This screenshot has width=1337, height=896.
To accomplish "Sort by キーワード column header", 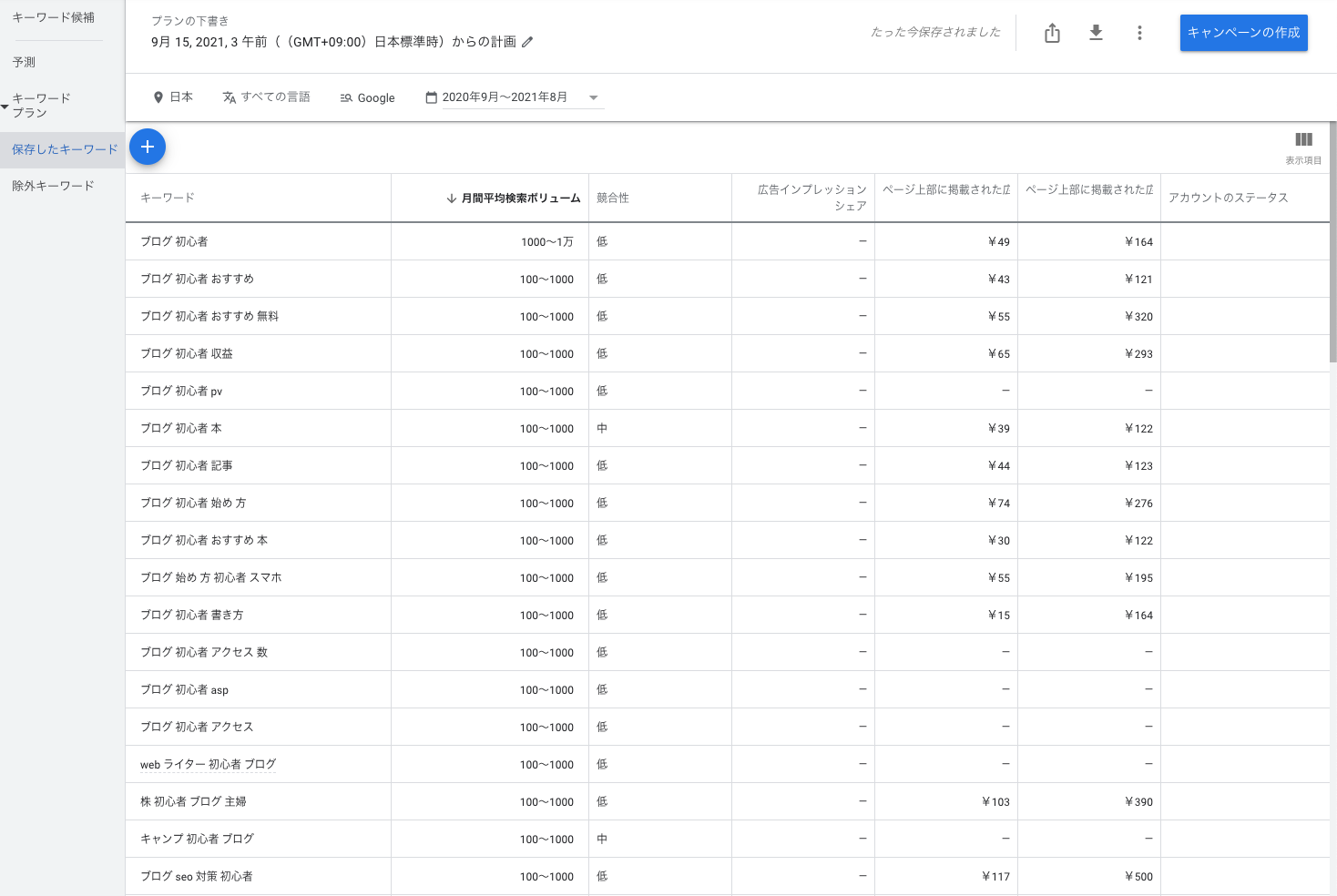I will [x=168, y=198].
